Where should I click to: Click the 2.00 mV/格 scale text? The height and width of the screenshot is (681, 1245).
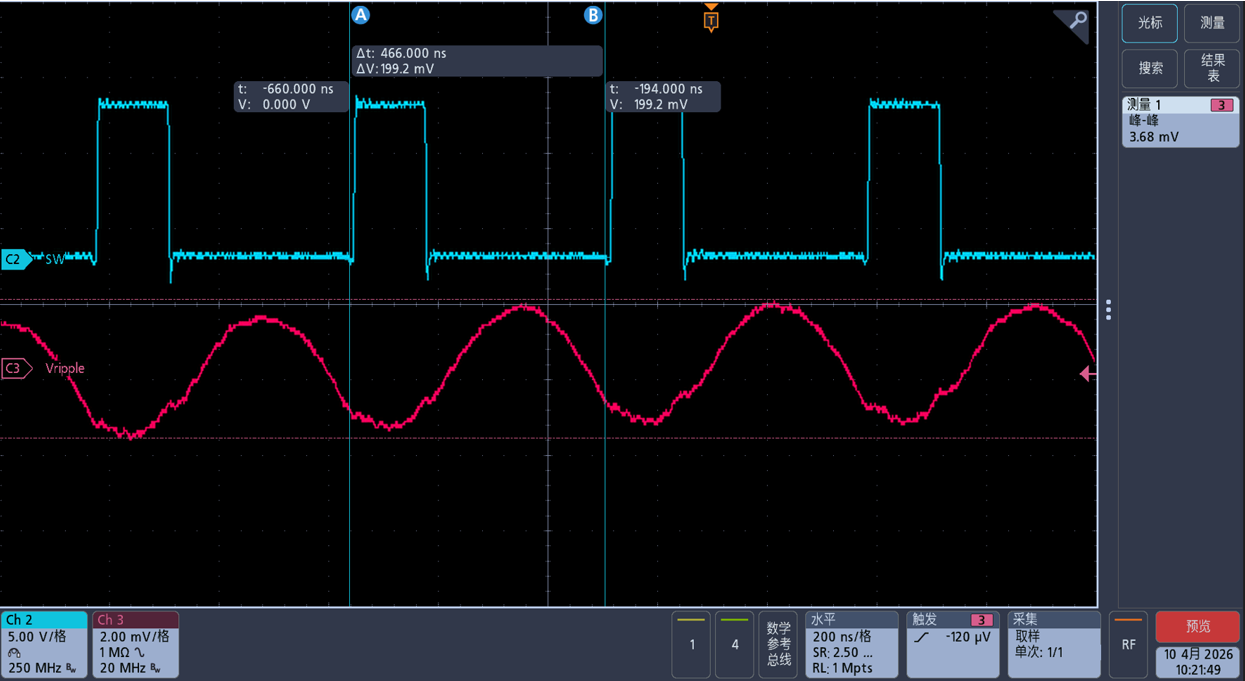coord(133,636)
